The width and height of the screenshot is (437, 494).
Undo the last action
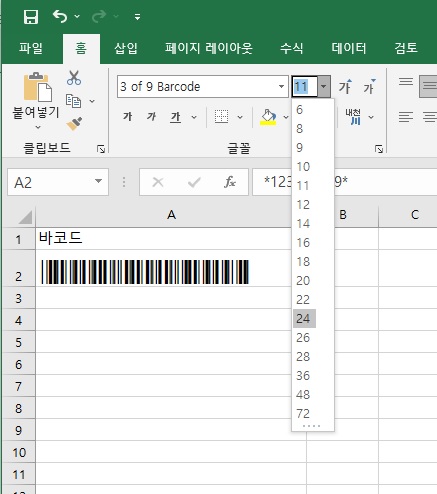(x=60, y=16)
